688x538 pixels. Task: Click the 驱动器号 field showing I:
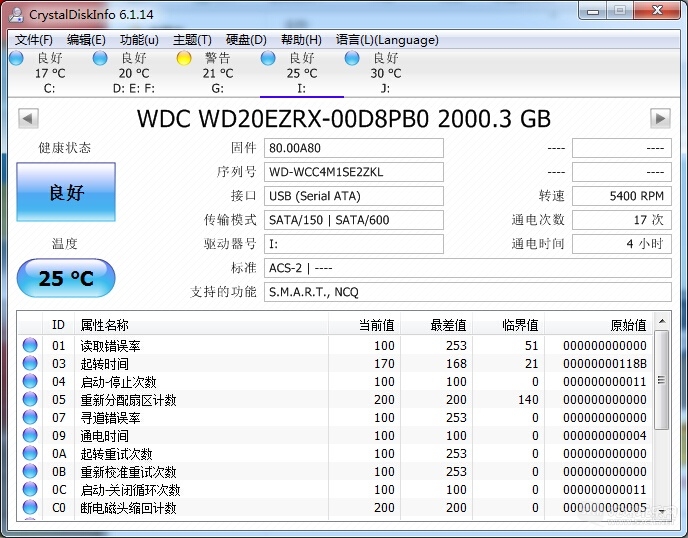[354, 244]
